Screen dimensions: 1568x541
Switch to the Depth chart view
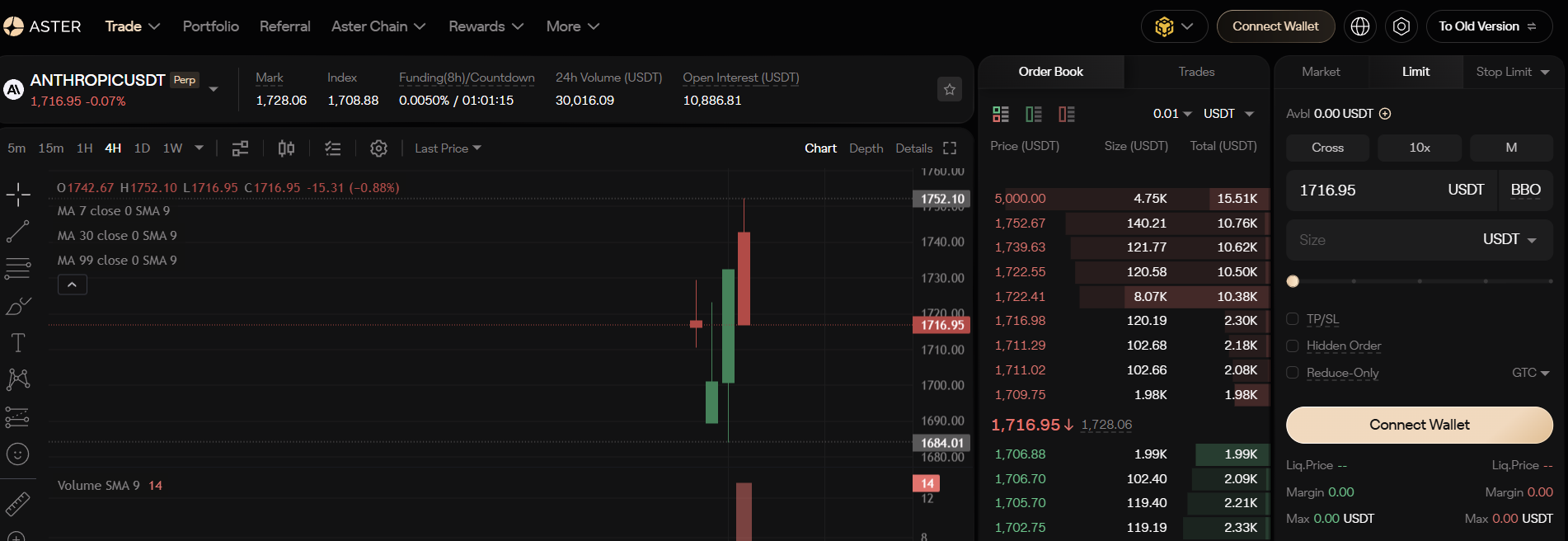866,148
